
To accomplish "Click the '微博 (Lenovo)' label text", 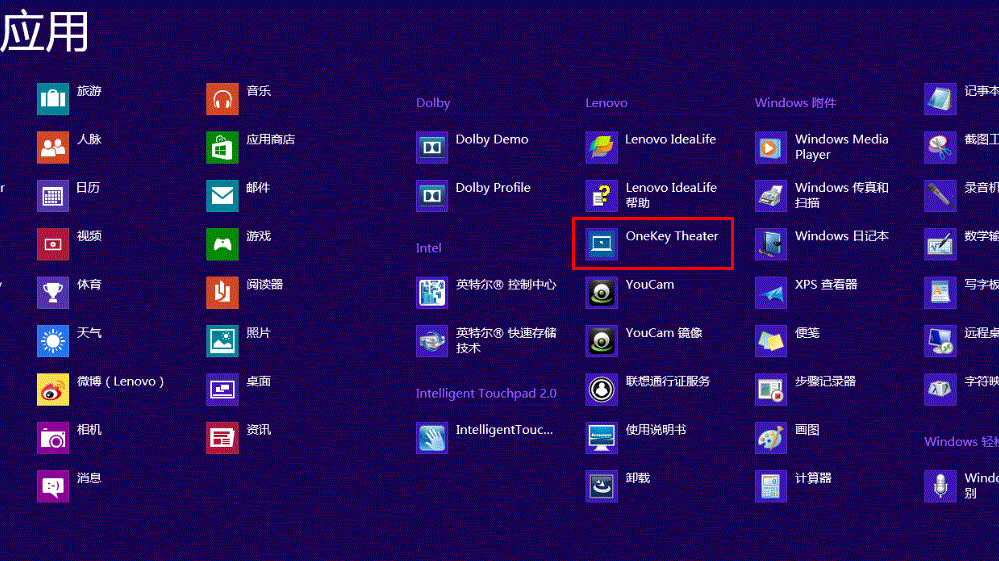I will pyautogui.click(x=120, y=381).
